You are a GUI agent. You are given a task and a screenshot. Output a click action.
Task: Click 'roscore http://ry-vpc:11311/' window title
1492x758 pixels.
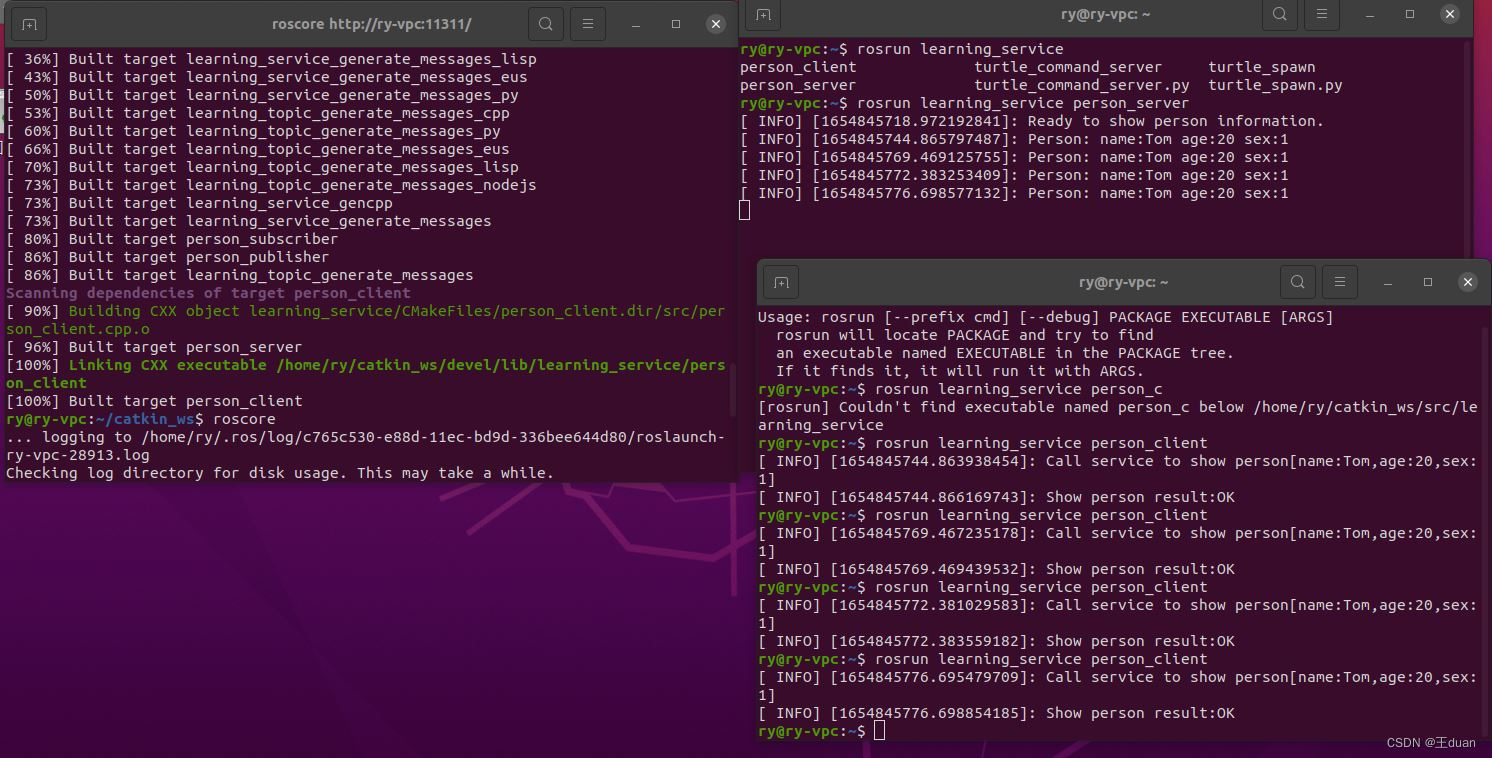371,24
